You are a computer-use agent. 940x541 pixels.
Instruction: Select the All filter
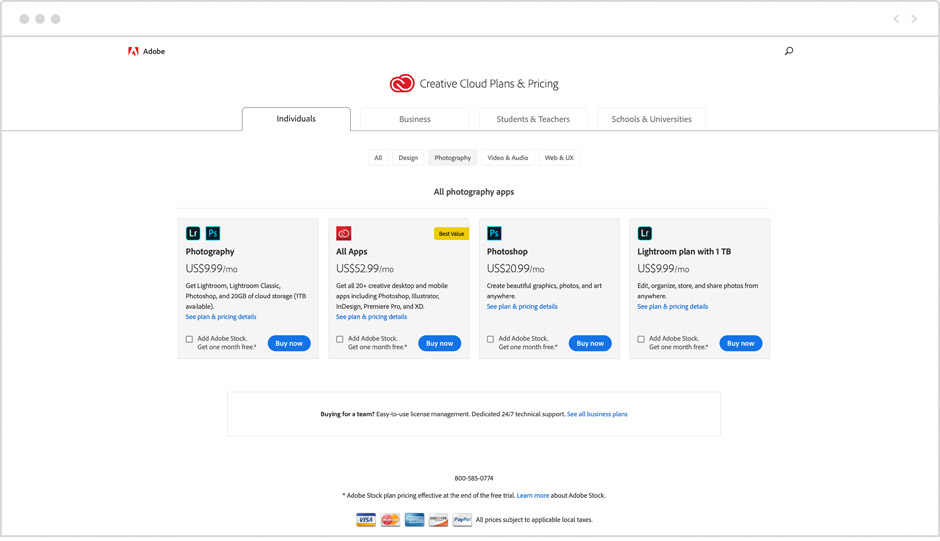coord(378,158)
